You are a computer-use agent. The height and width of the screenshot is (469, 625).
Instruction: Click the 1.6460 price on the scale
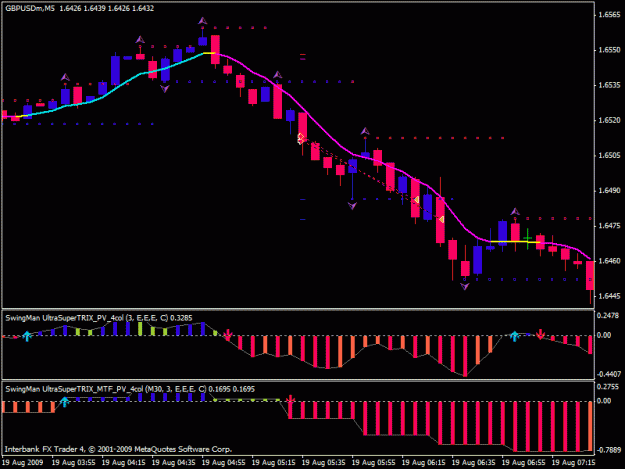[x=609, y=261]
